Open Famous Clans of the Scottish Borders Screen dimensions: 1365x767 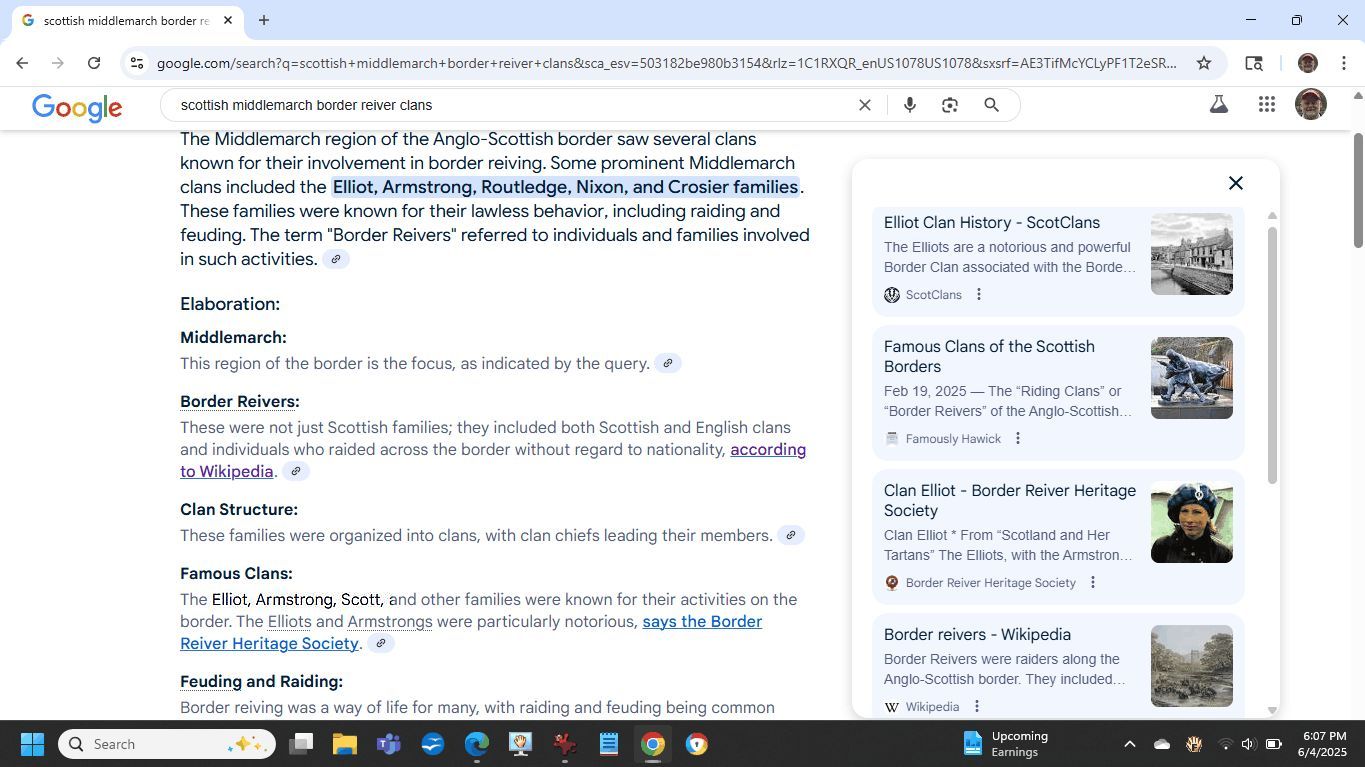[x=989, y=356]
